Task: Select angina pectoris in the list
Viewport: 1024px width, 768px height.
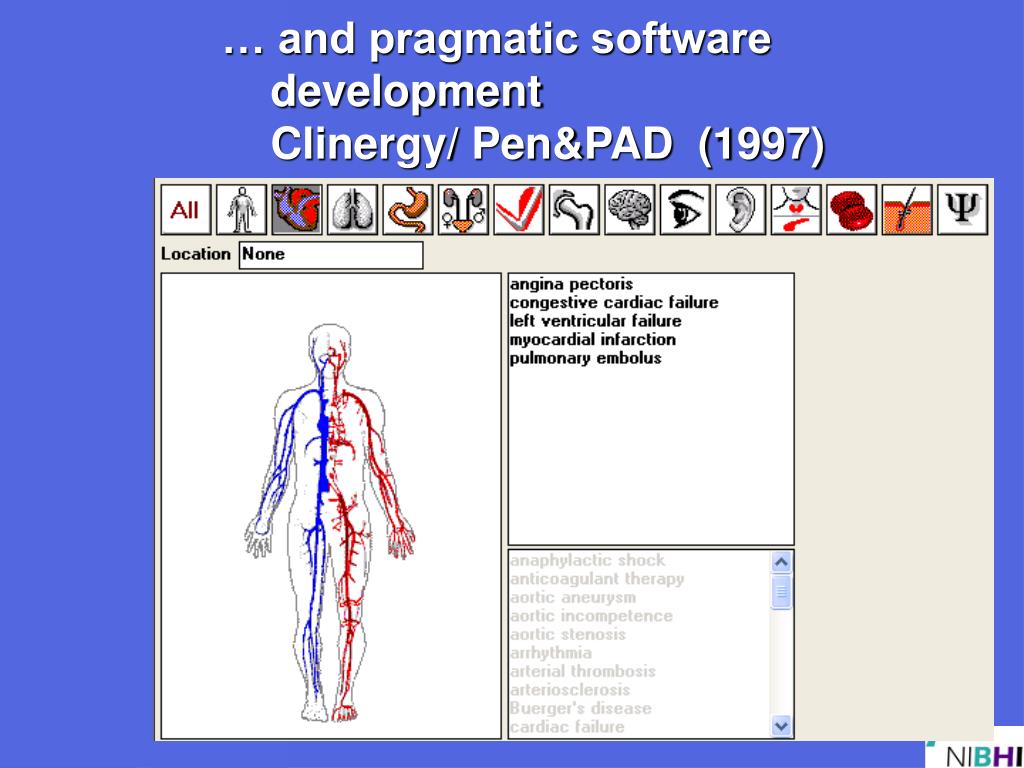Action: pyautogui.click(x=571, y=285)
